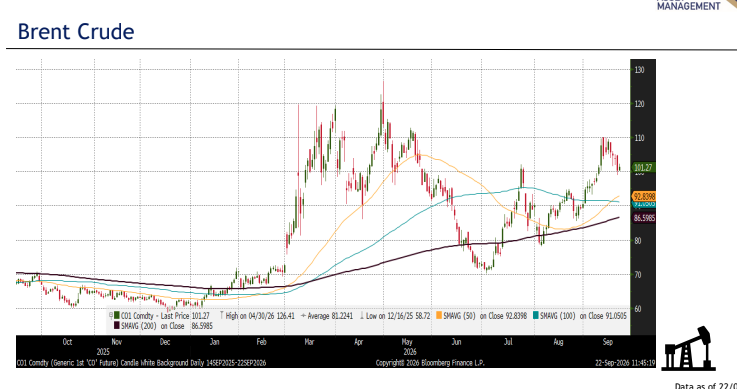Click the Dec month label
737x389 pixels.
[165, 342]
